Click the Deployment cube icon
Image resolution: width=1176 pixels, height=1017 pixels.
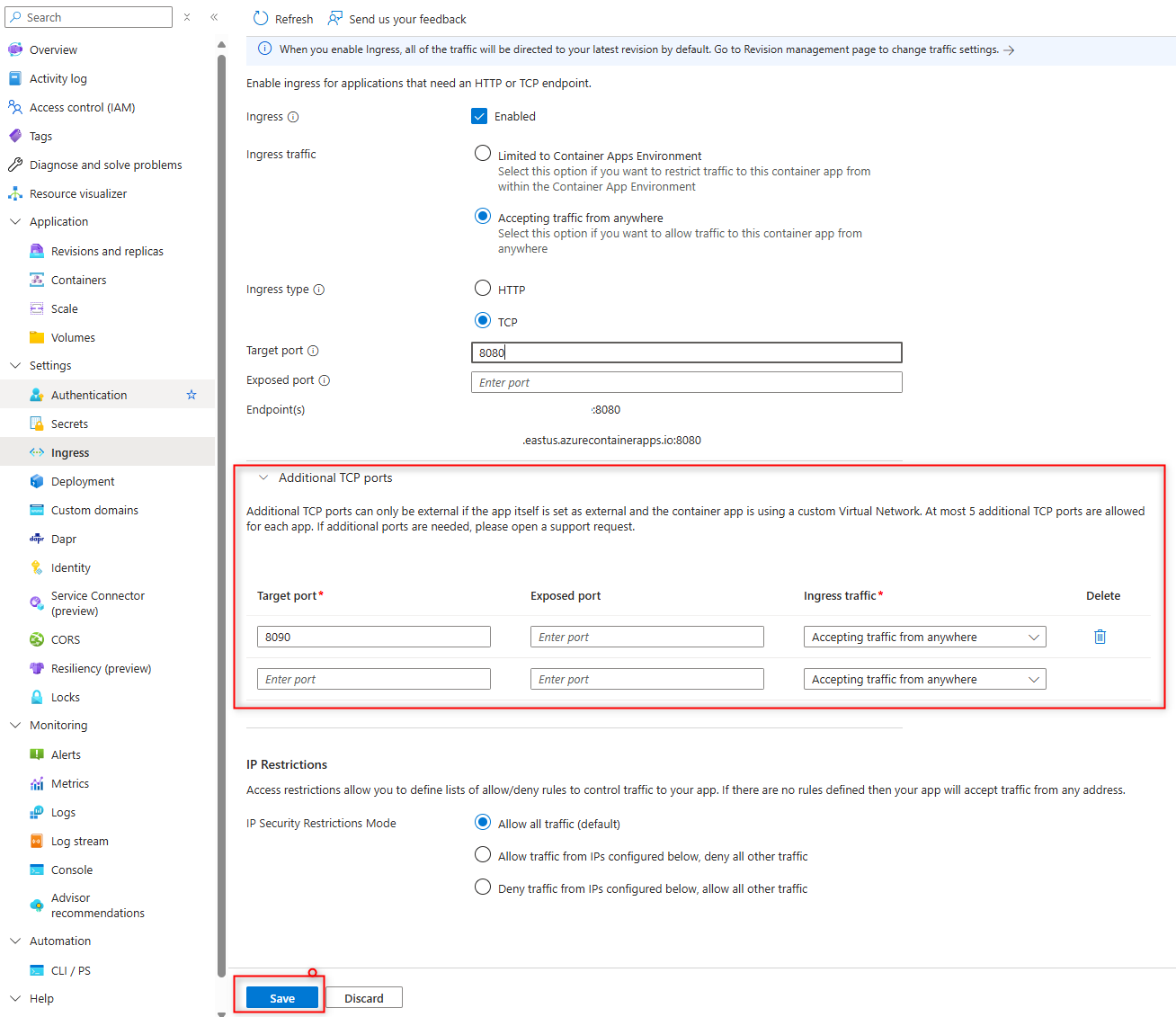pyautogui.click(x=37, y=481)
